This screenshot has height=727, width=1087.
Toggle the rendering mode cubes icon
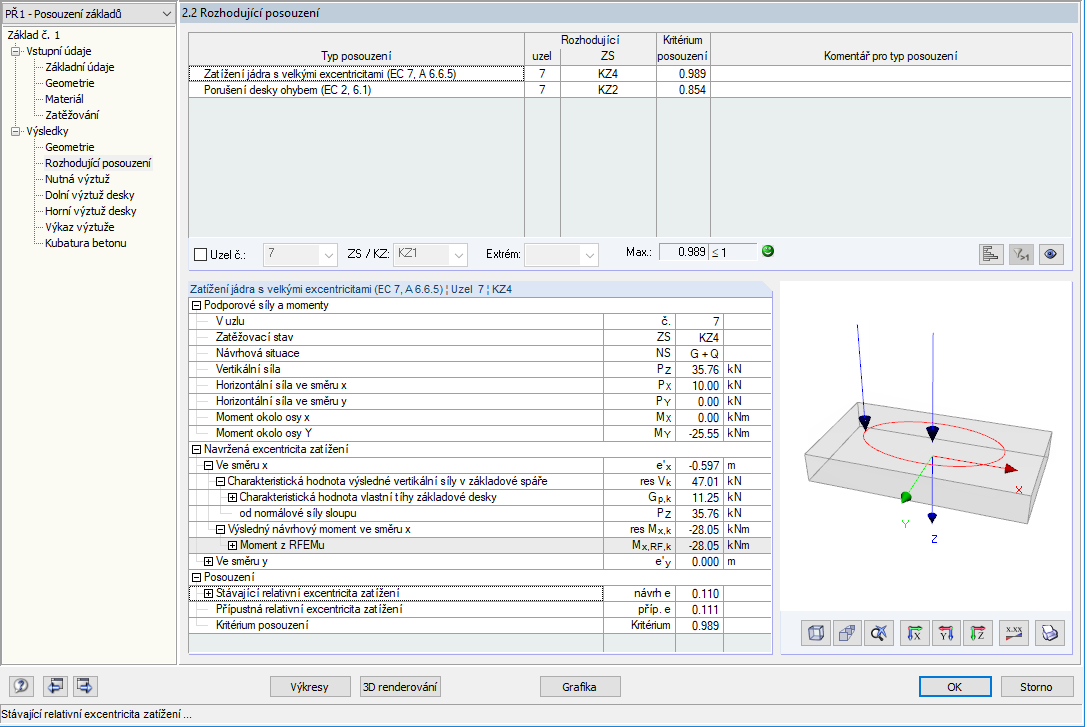(x=846, y=633)
